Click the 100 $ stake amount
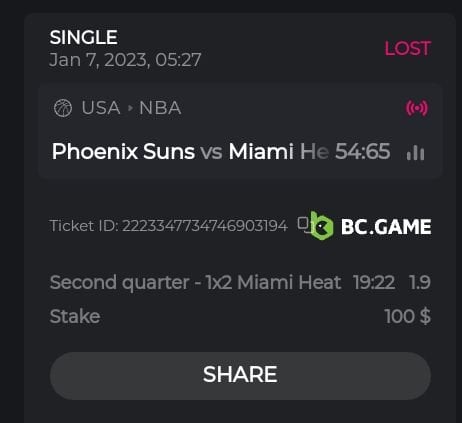Screen dimensions: 462x423 coord(408,316)
